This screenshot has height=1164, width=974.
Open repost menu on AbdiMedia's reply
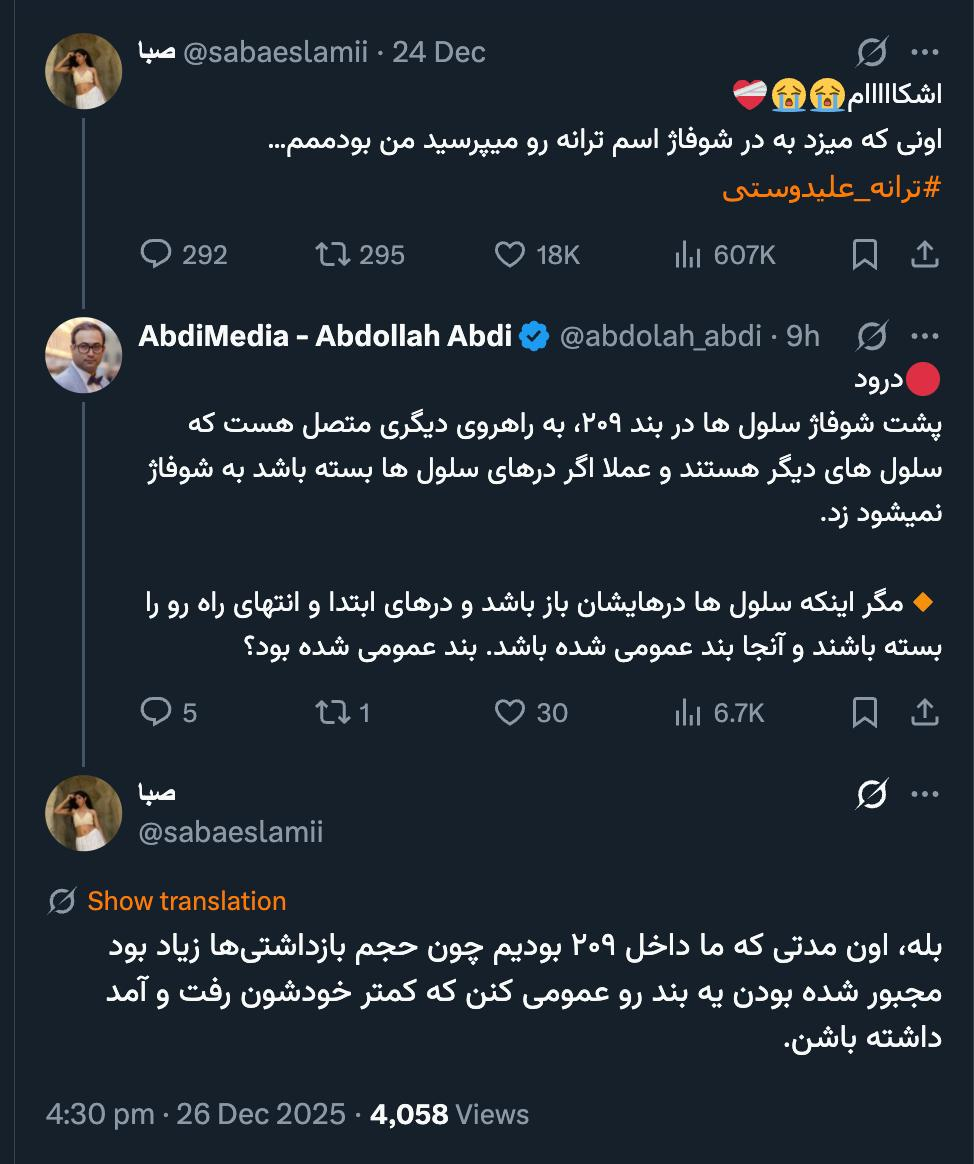pos(338,713)
